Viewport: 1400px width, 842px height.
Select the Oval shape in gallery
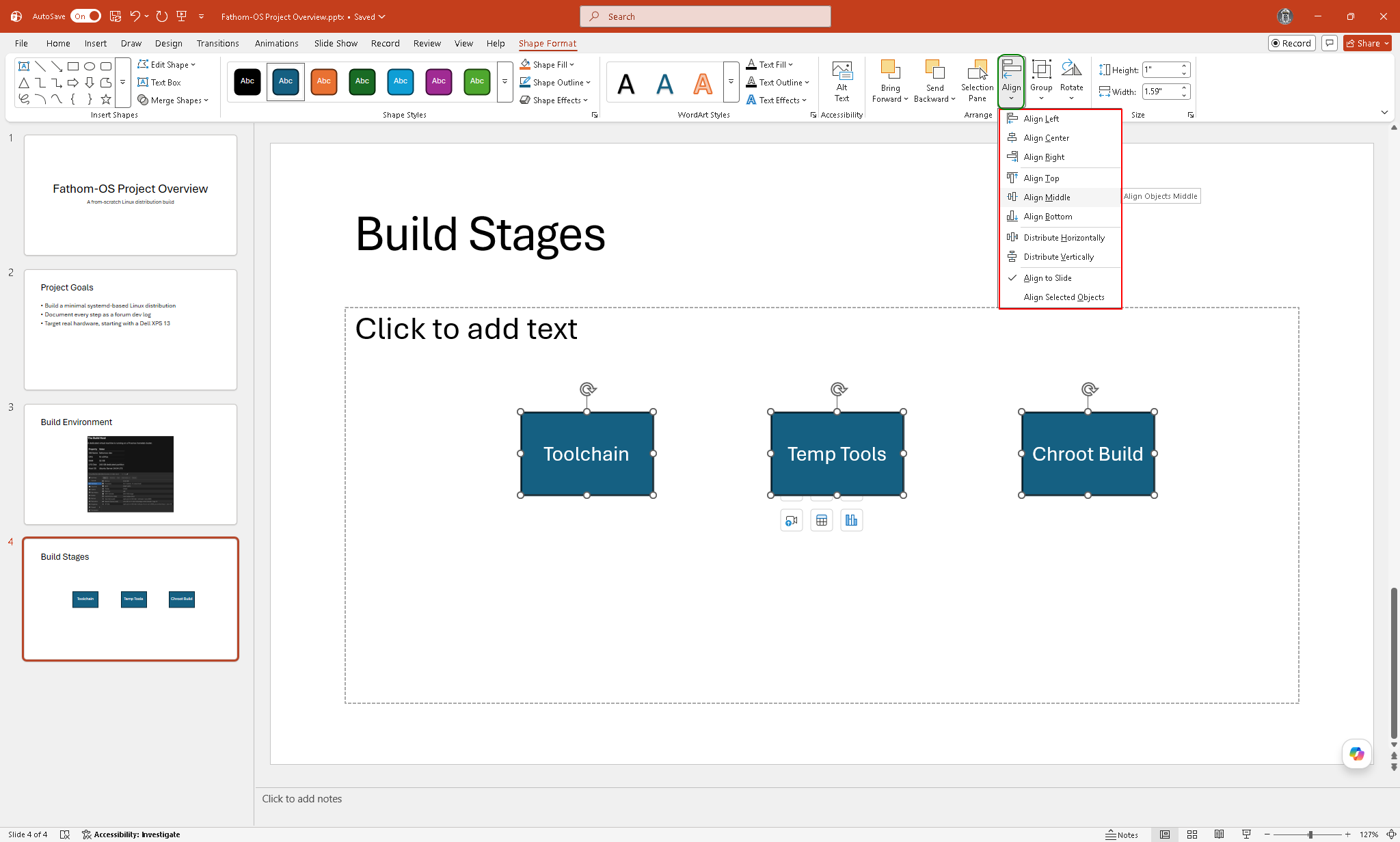(90, 66)
